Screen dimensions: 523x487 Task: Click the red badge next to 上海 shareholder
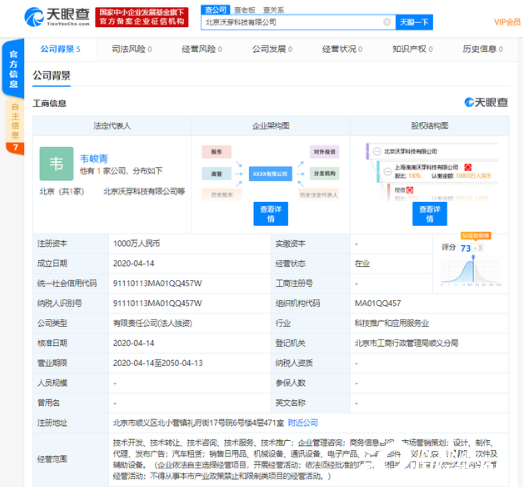point(468,167)
